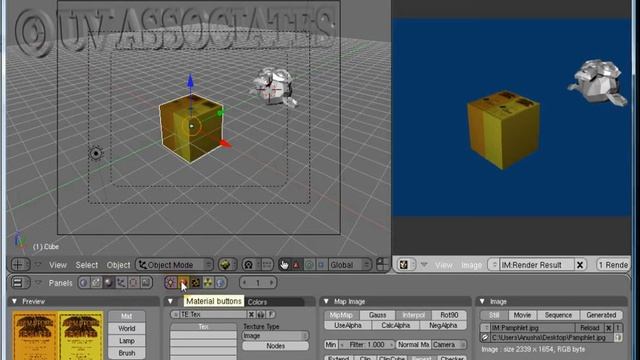Image resolution: width=640 pixels, height=360 pixels.
Task: Toggle the NegAlpha option
Action: (443, 325)
